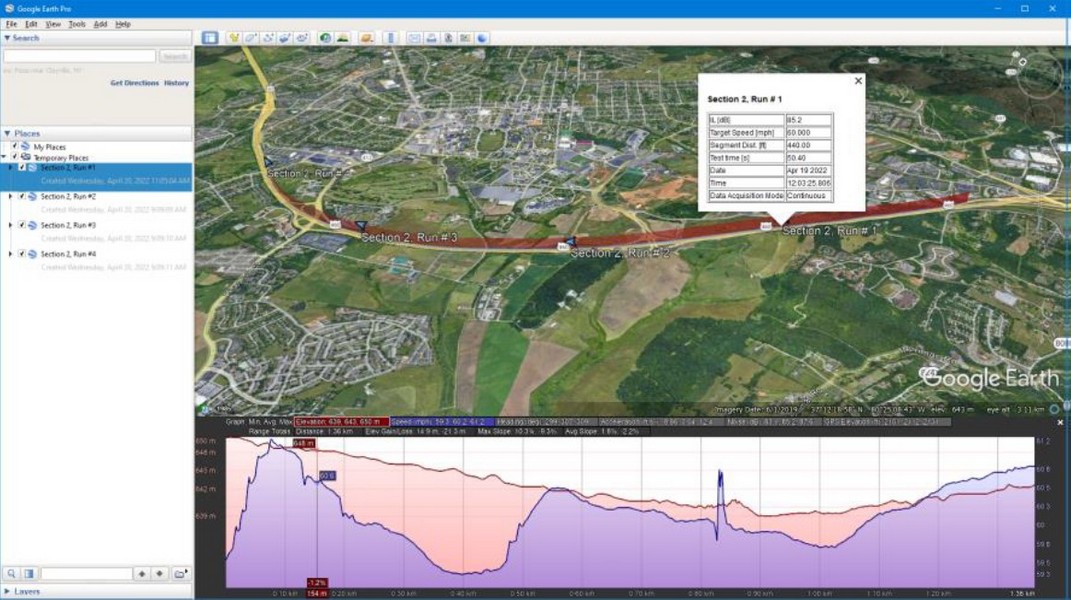Select the Add Path tool

click(x=268, y=38)
